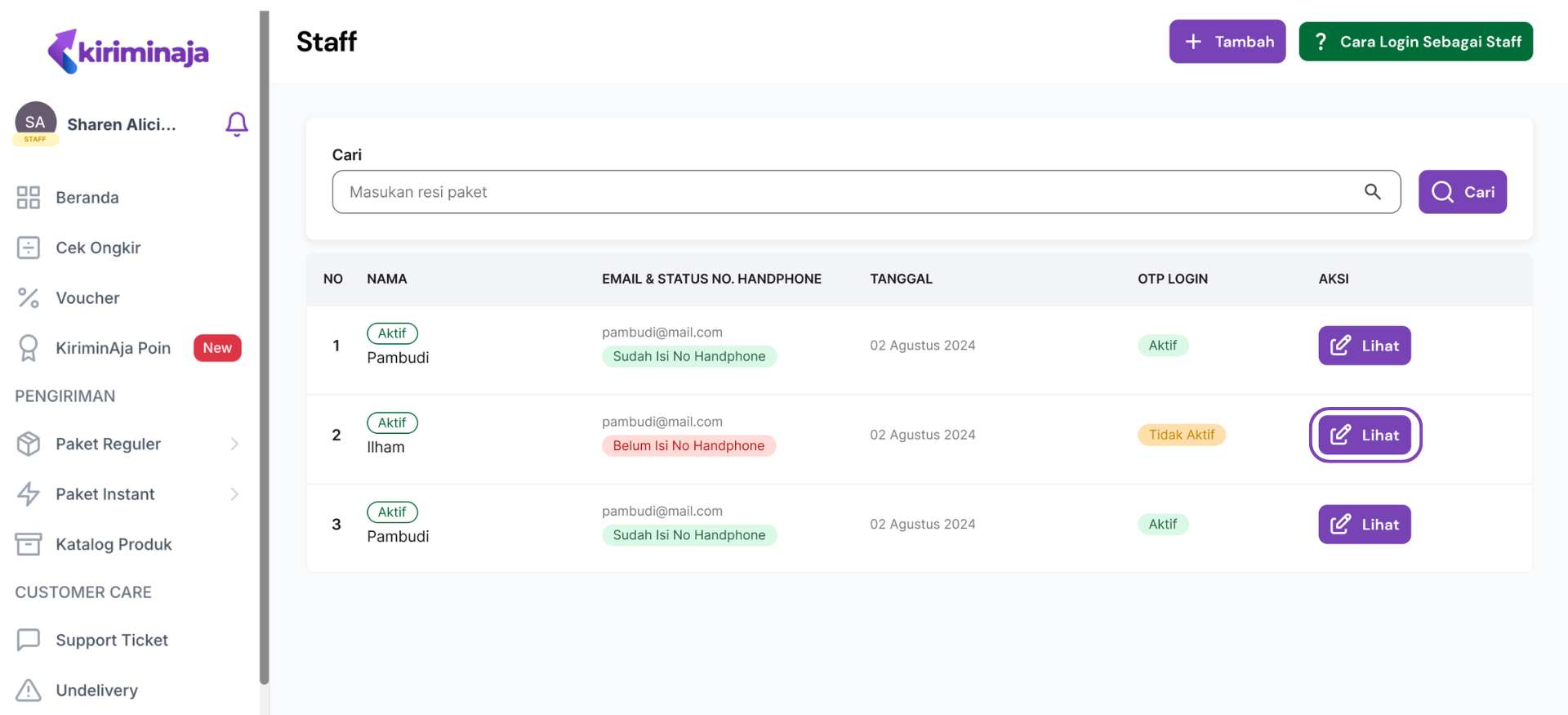Click the purple Cari search button
Image resolution: width=1568 pixels, height=715 pixels.
[x=1463, y=192]
